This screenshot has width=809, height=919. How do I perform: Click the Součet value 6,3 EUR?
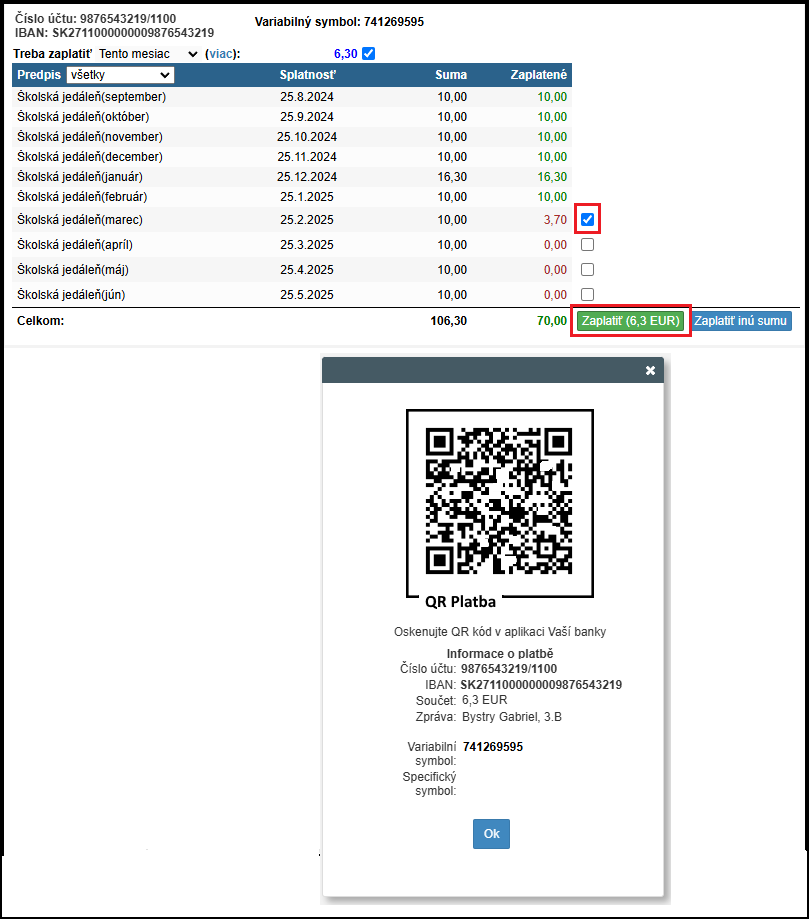(485, 700)
